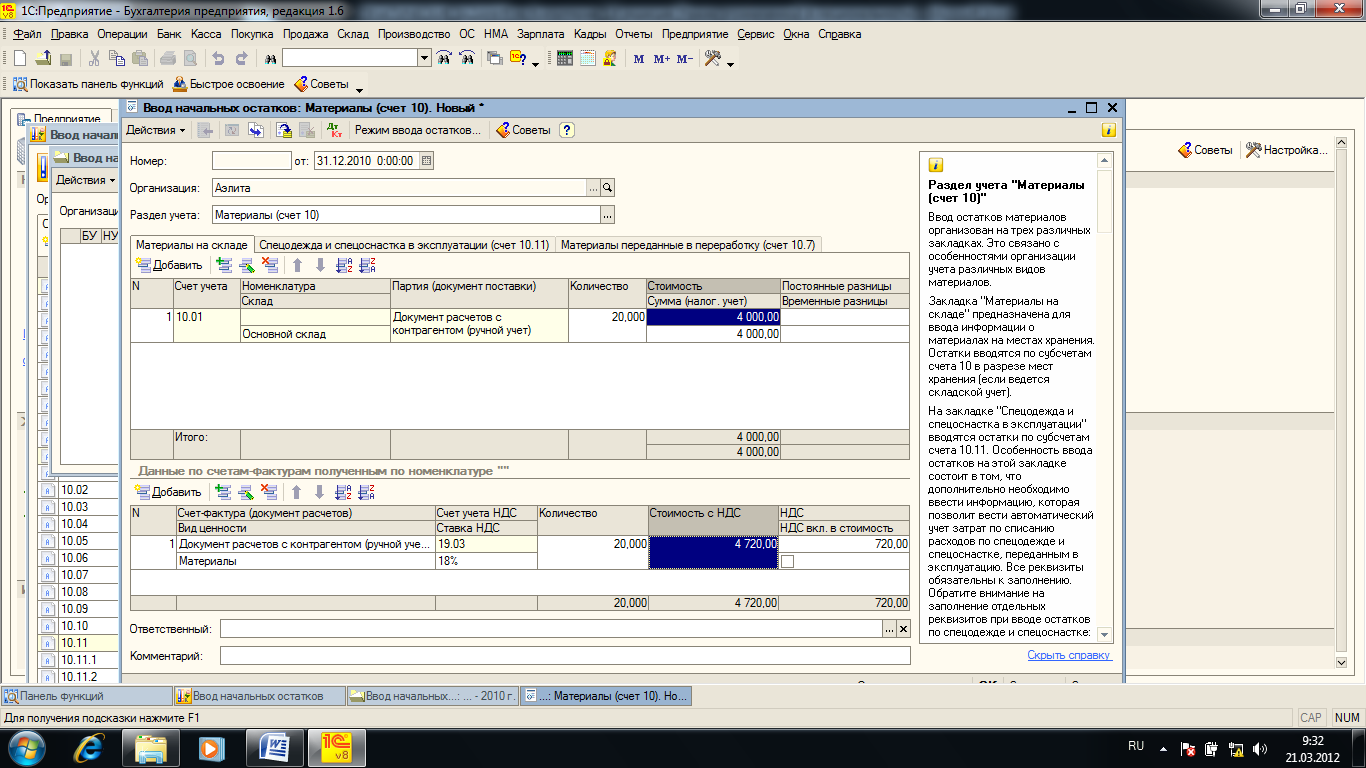Open the Файл menu
Screen dimensions: 1366x768
27,34
